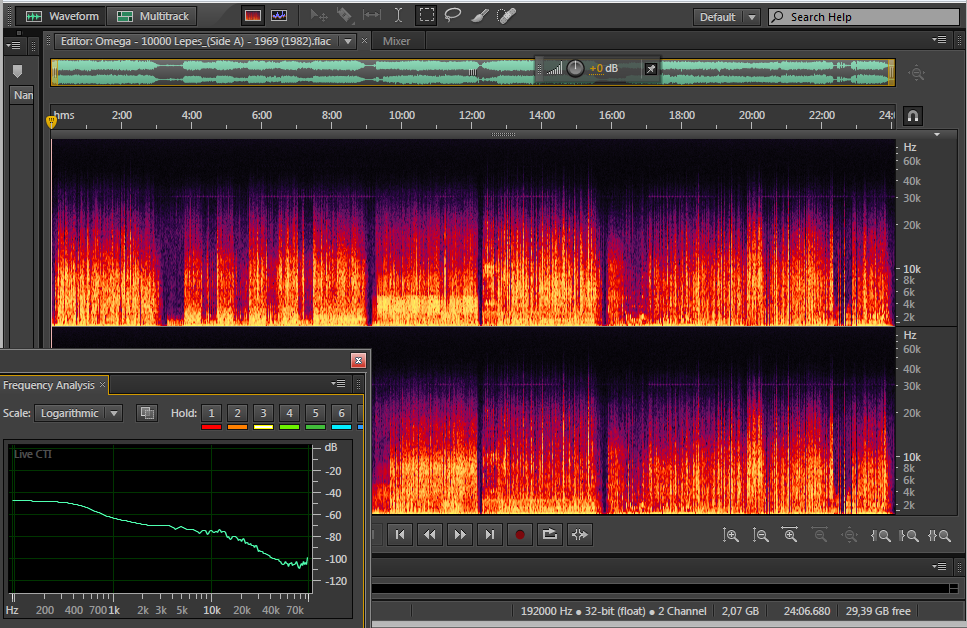Toggle Hold button 5

click(x=315, y=413)
